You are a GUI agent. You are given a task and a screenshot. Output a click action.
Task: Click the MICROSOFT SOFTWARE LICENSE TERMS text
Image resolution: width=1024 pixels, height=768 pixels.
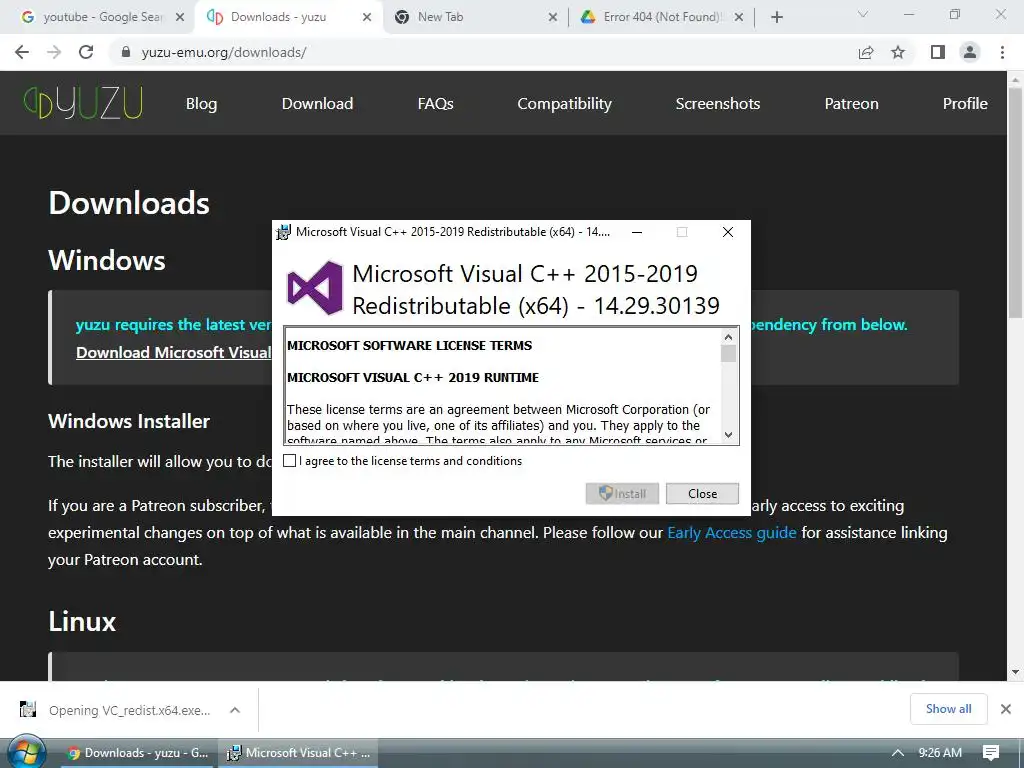click(409, 345)
